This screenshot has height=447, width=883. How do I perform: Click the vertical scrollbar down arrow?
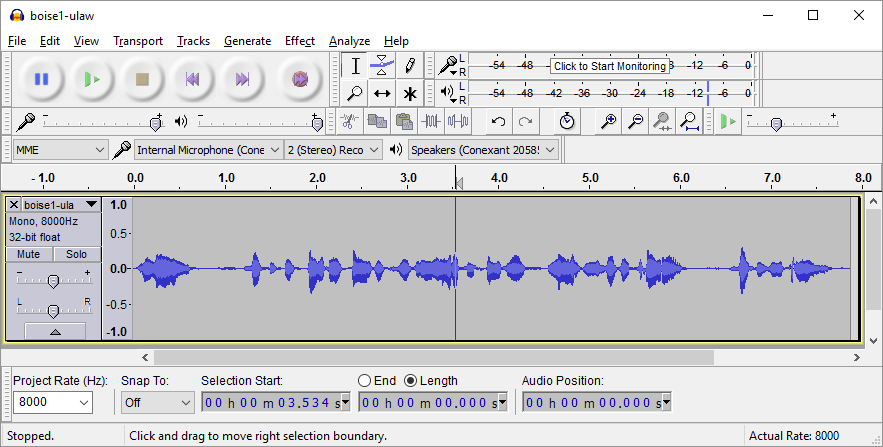tap(873, 340)
